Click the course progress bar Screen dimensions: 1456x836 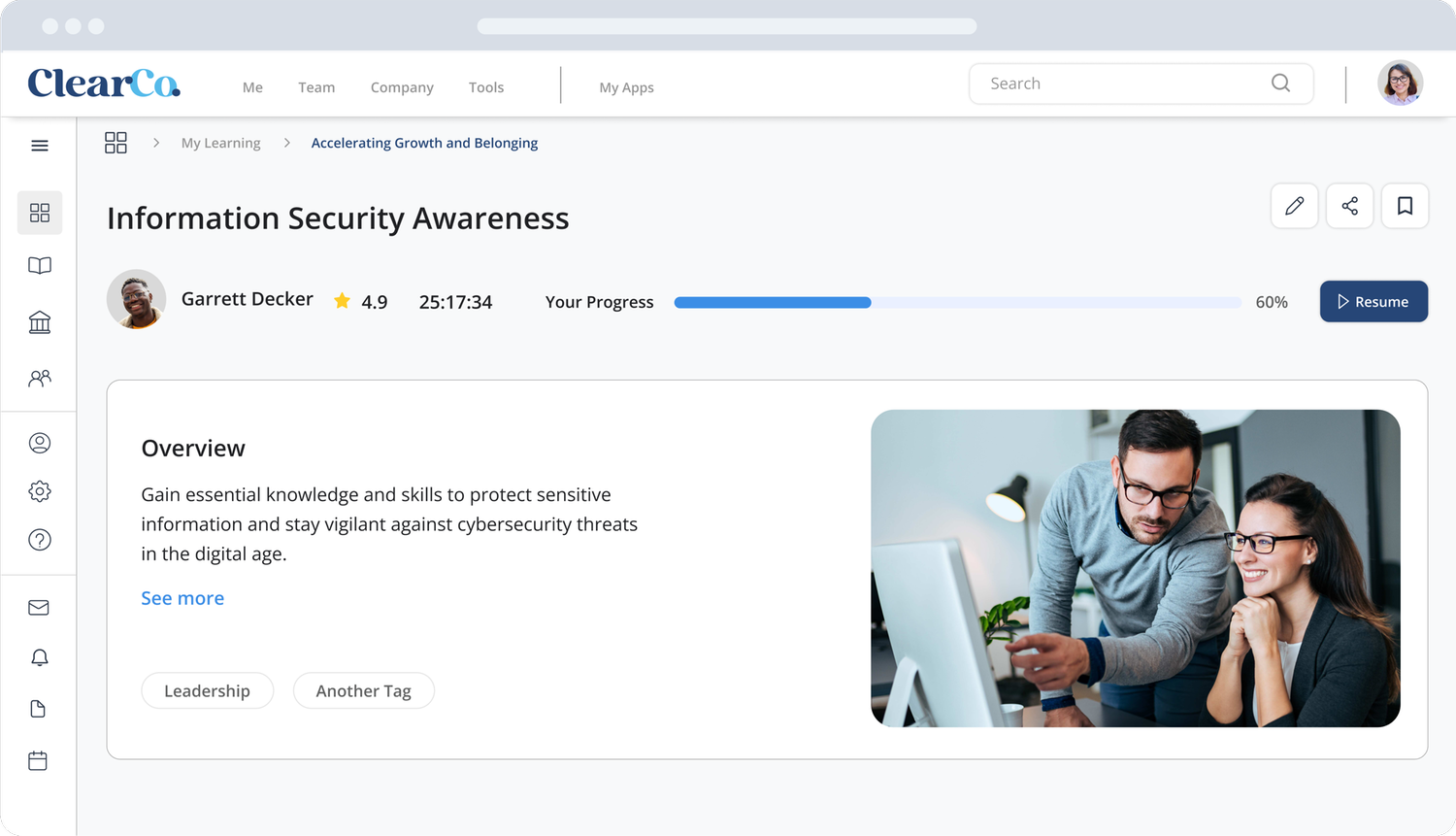click(958, 303)
